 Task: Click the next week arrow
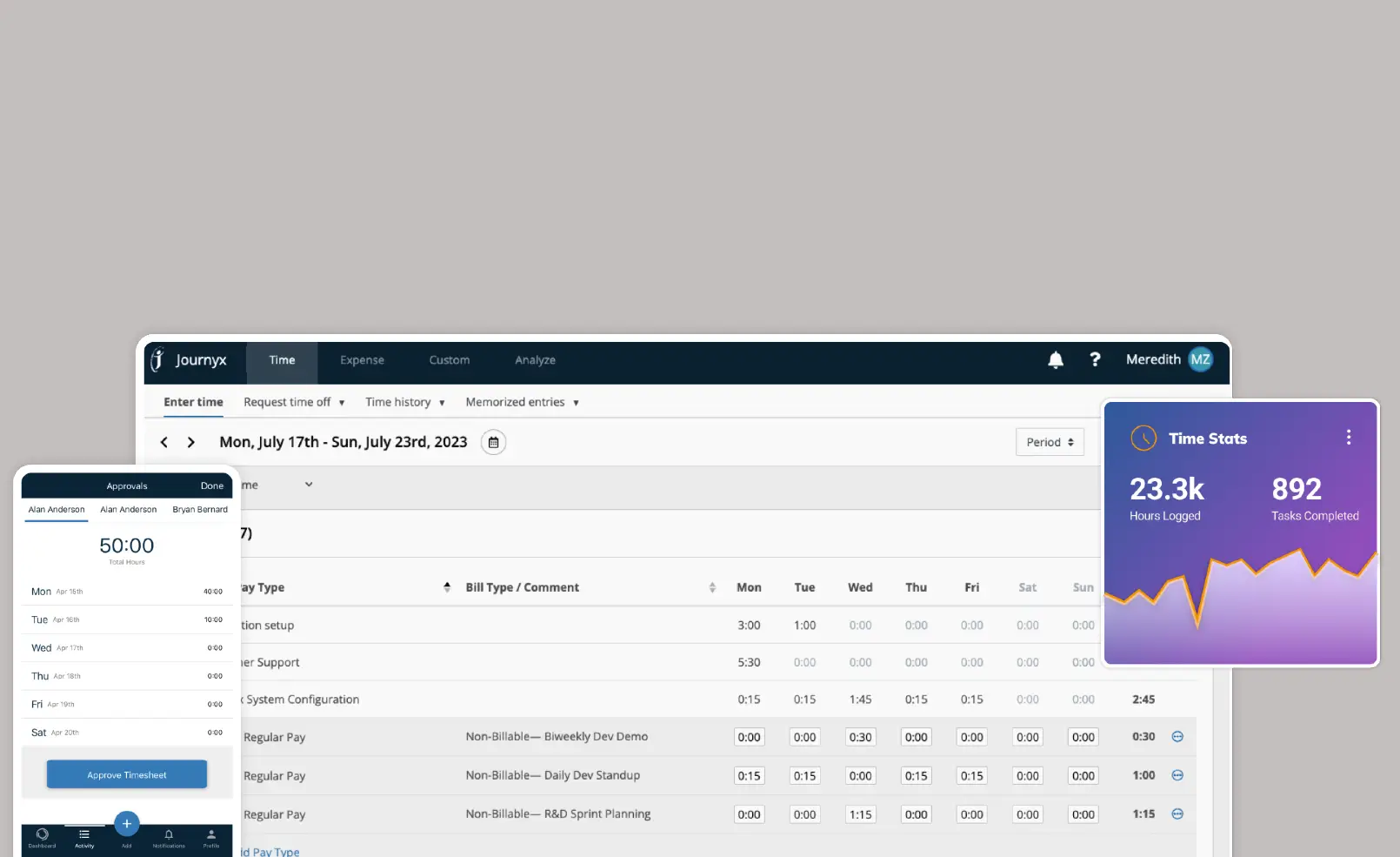[190, 442]
